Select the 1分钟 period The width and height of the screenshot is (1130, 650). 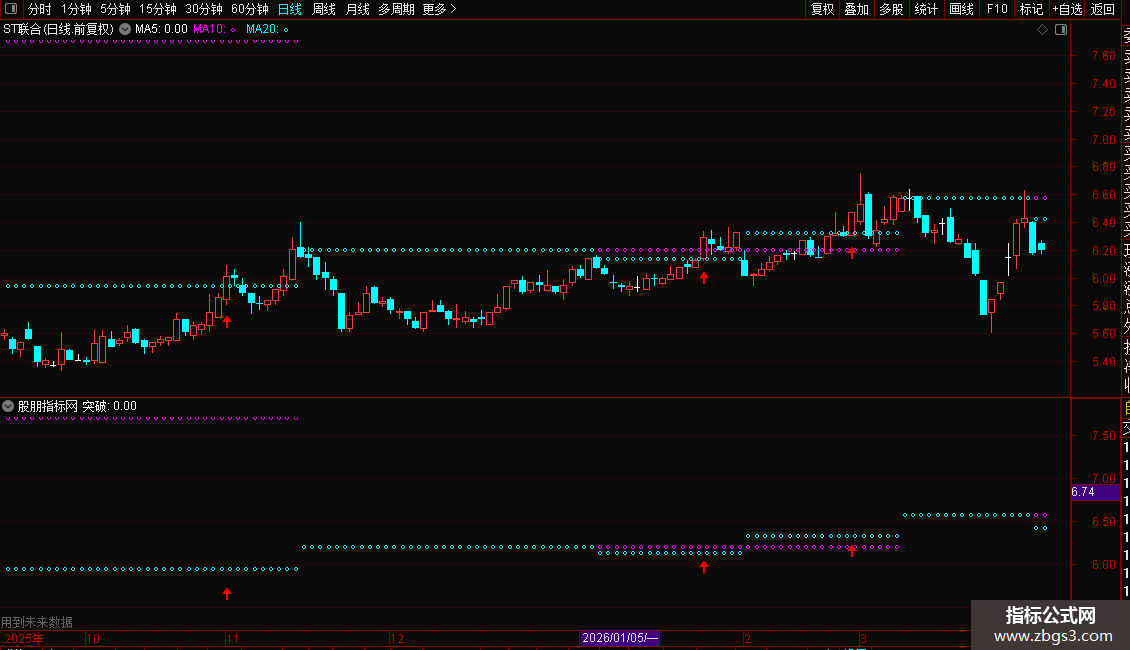point(76,9)
